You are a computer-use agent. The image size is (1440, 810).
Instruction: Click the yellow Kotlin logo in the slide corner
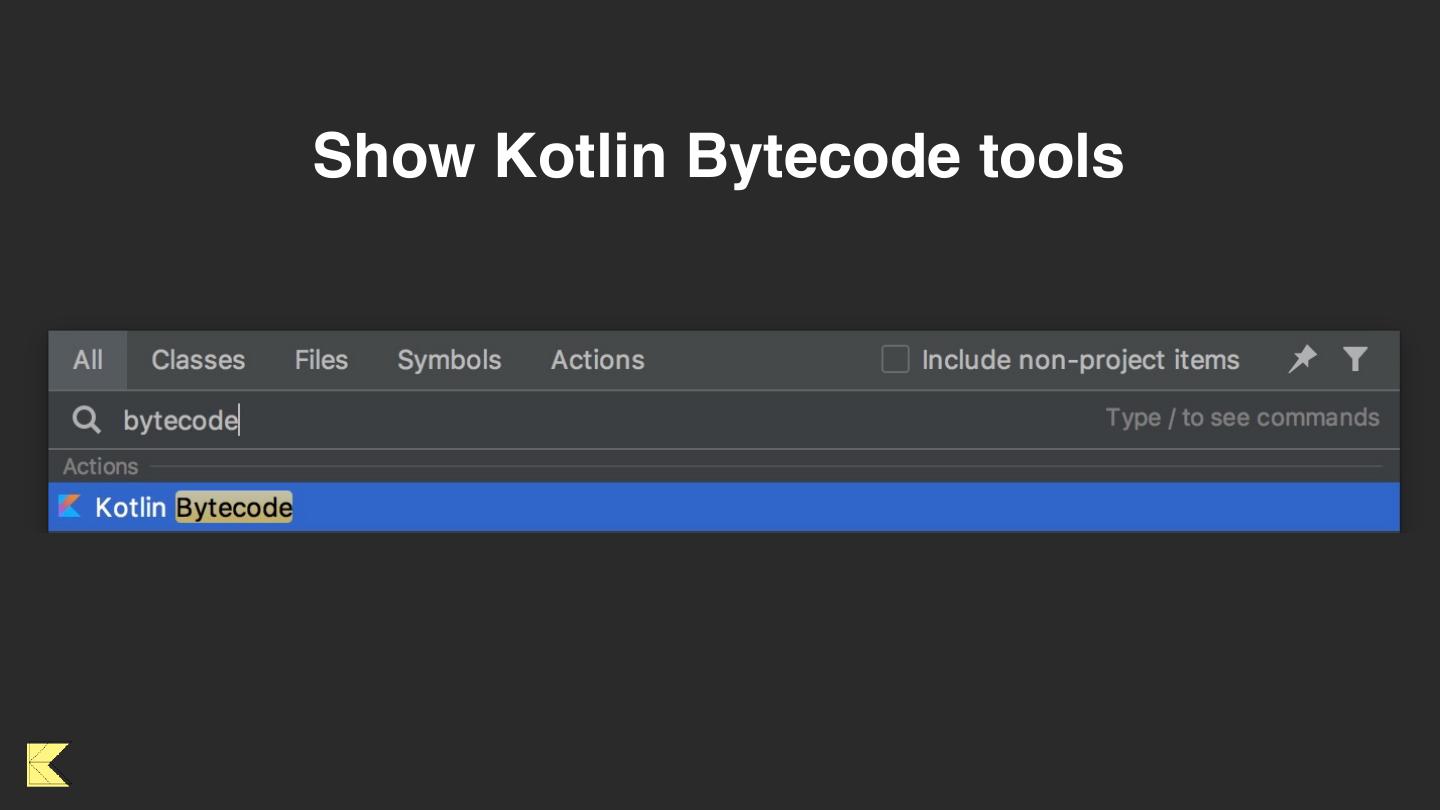(48, 765)
